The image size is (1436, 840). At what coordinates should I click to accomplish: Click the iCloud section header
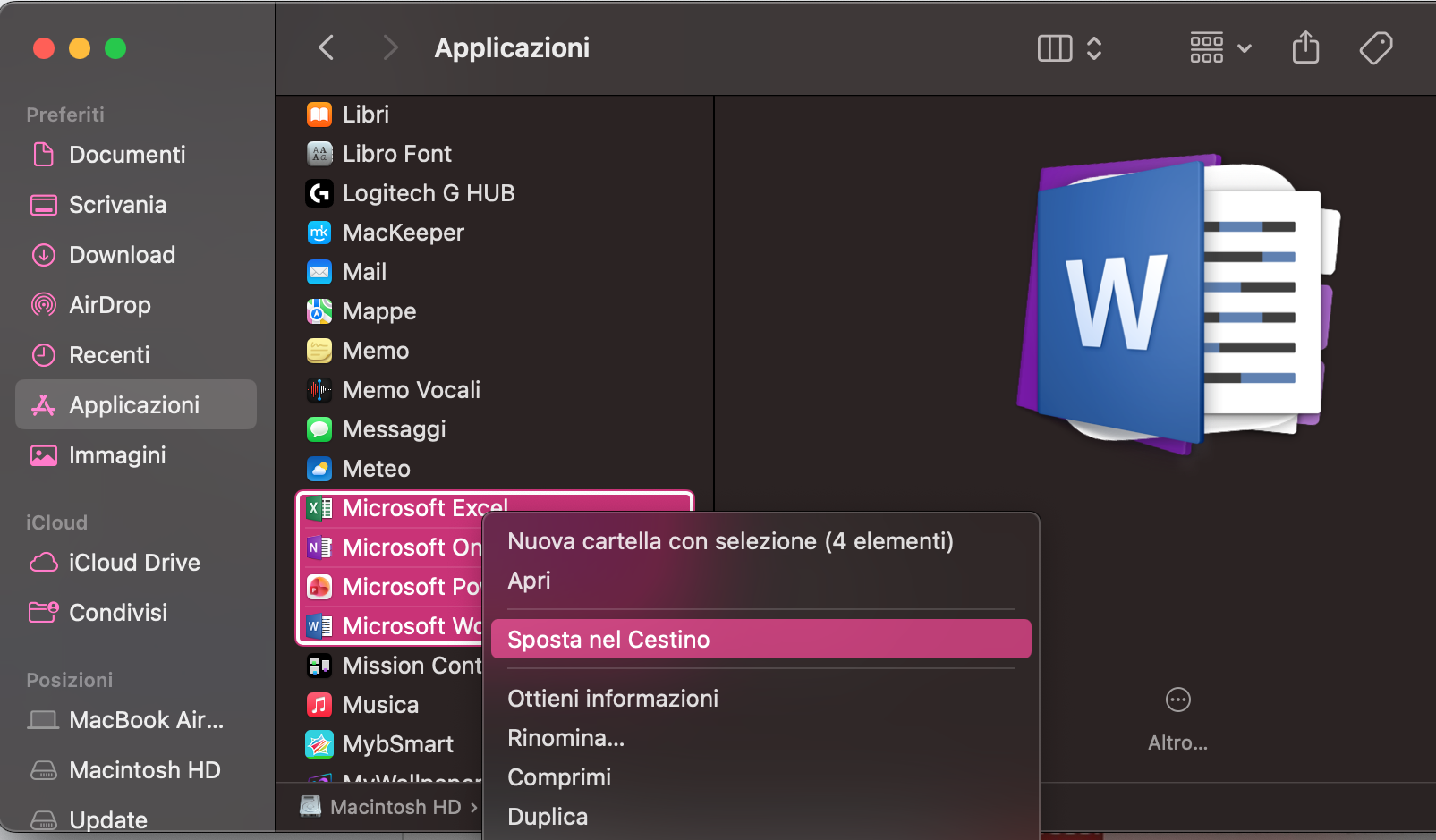[56, 522]
